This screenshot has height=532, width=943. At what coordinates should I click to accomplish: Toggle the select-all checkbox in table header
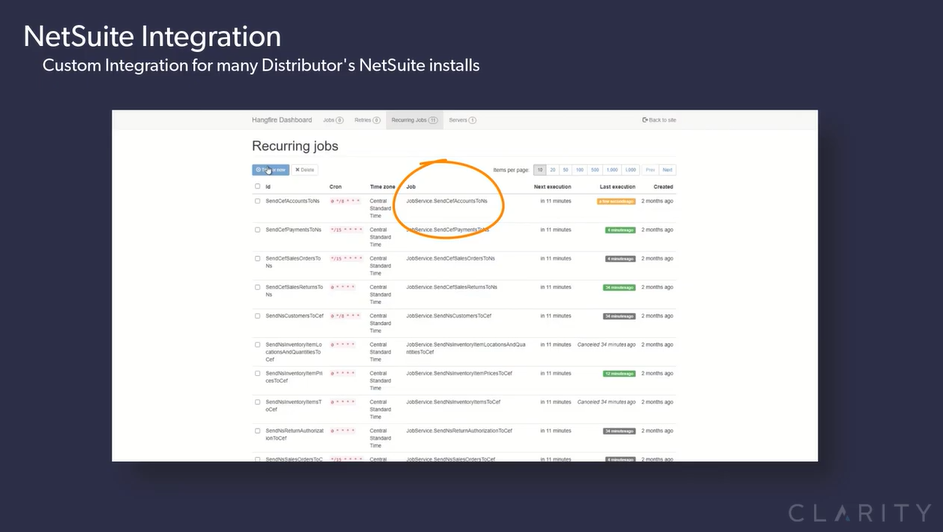257,186
